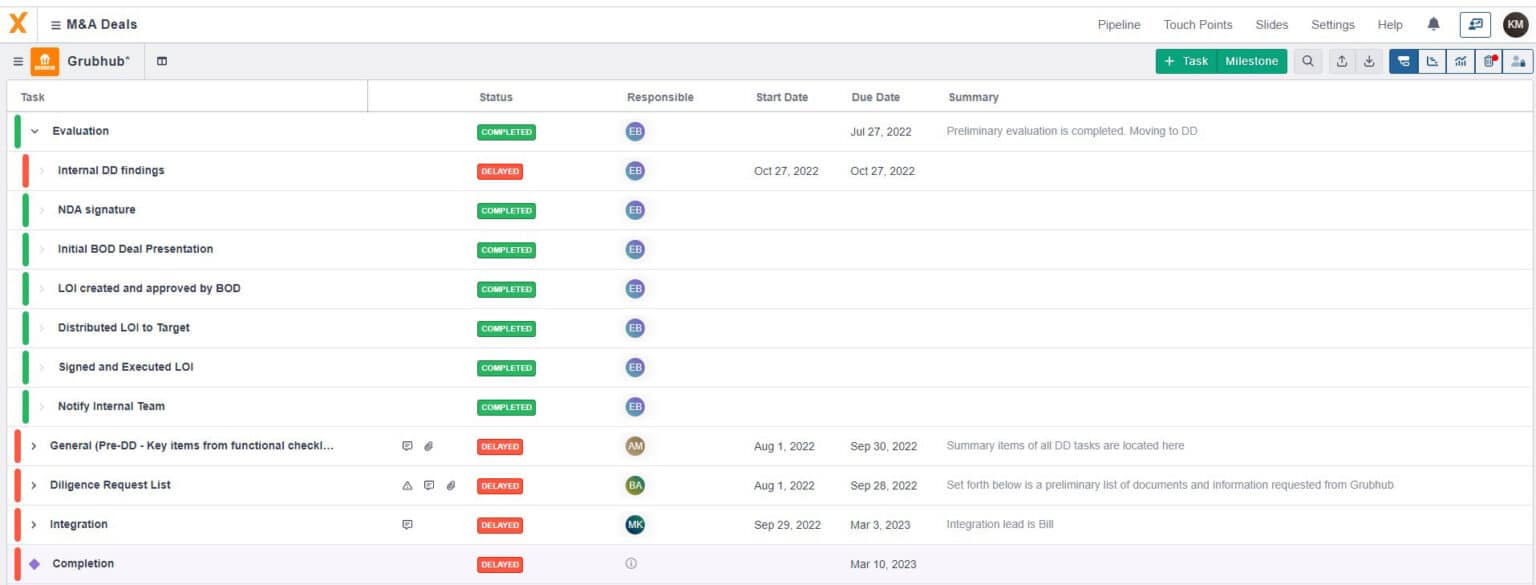Switch to the Gantt chart view icon
The height and width of the screenshot is (585, 1536).
click(1432, 61)
